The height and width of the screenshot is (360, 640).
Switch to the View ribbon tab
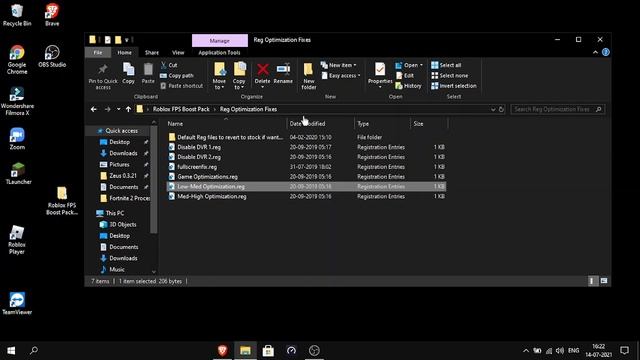coord(178,52)
